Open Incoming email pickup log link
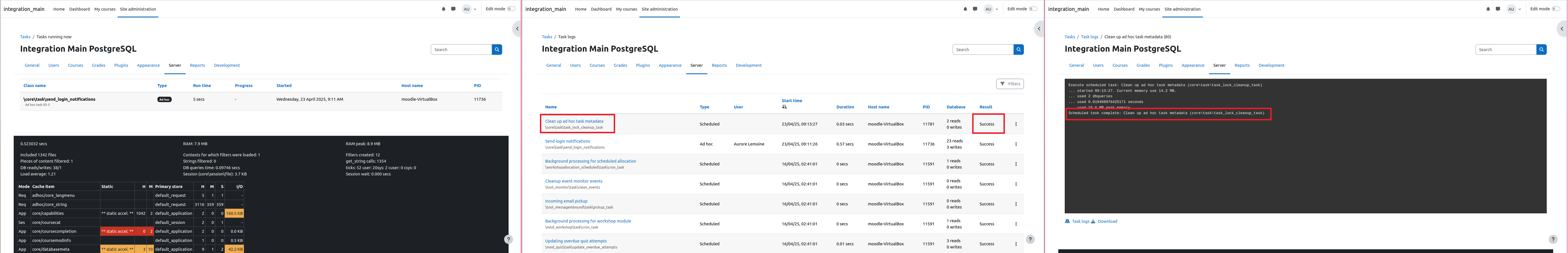The image size is (1568, 253). (566, 201)
